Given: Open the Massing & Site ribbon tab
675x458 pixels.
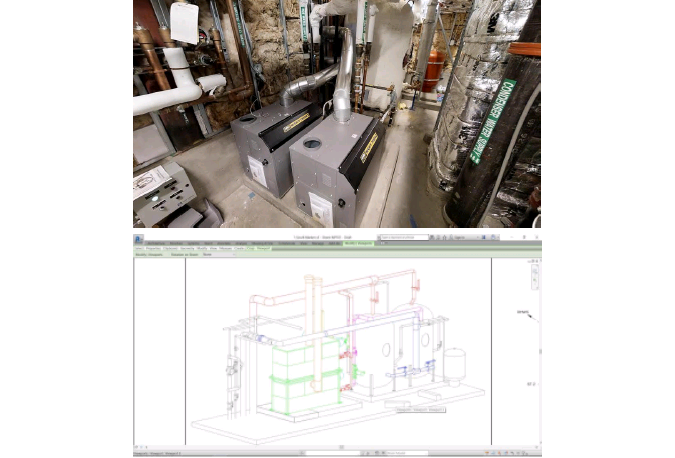Looking at the screenshot, I should pos(262,243).
